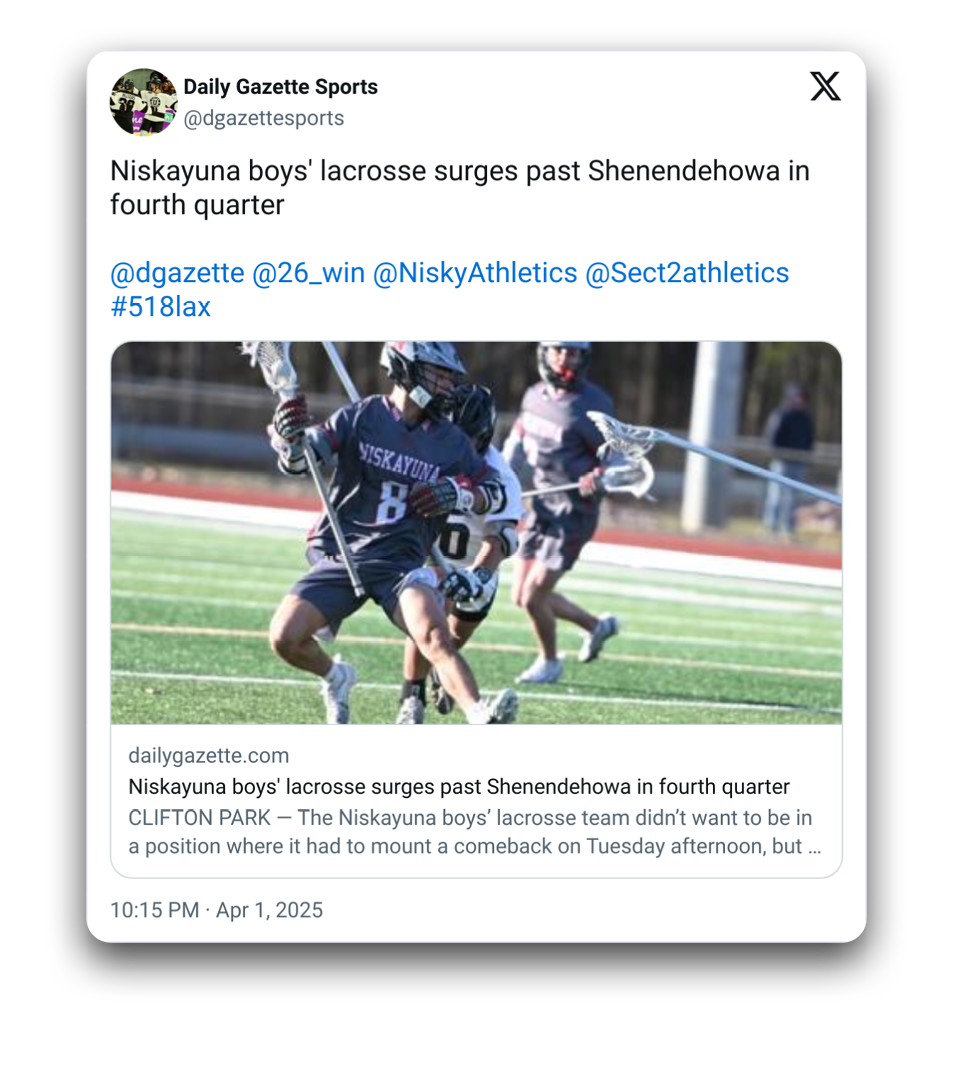
Task: Click the spectator standing in photo background
Action: pyautogui.click(x=788, y=458)
